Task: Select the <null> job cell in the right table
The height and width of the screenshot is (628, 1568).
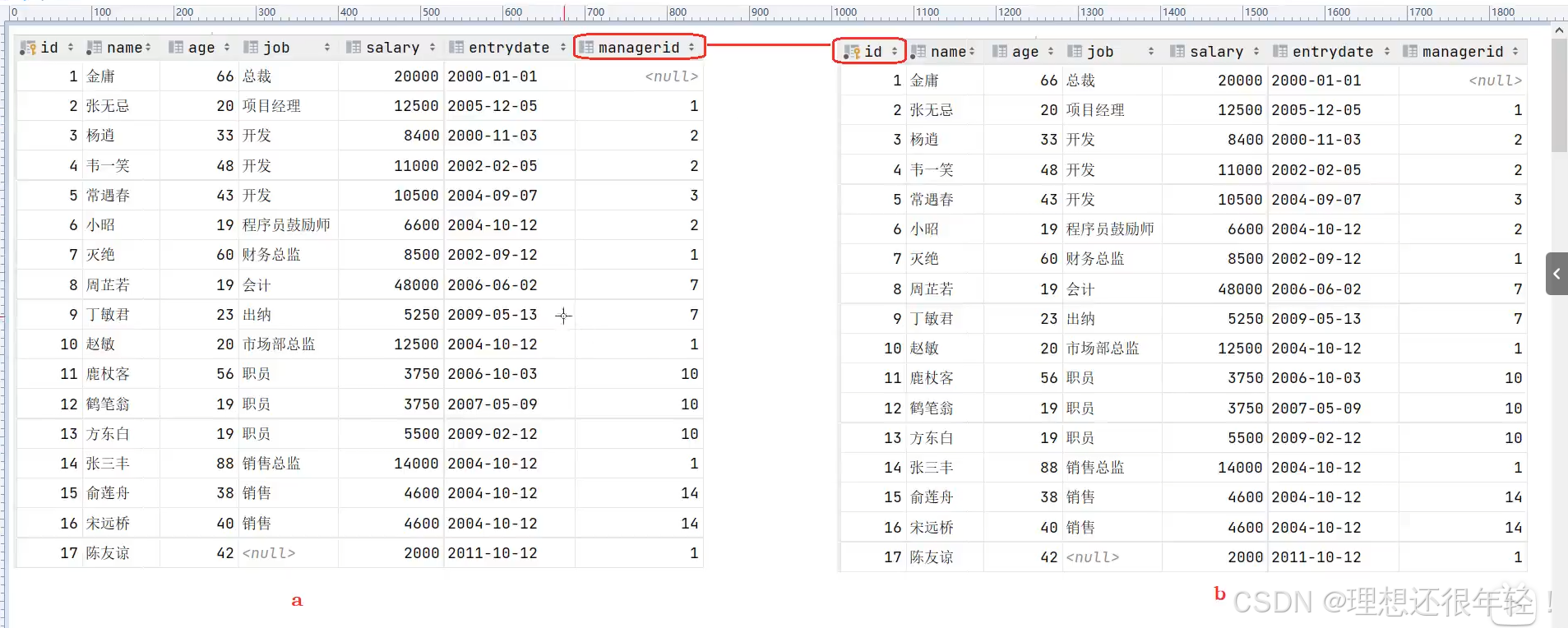Action: click(1093, 557)
